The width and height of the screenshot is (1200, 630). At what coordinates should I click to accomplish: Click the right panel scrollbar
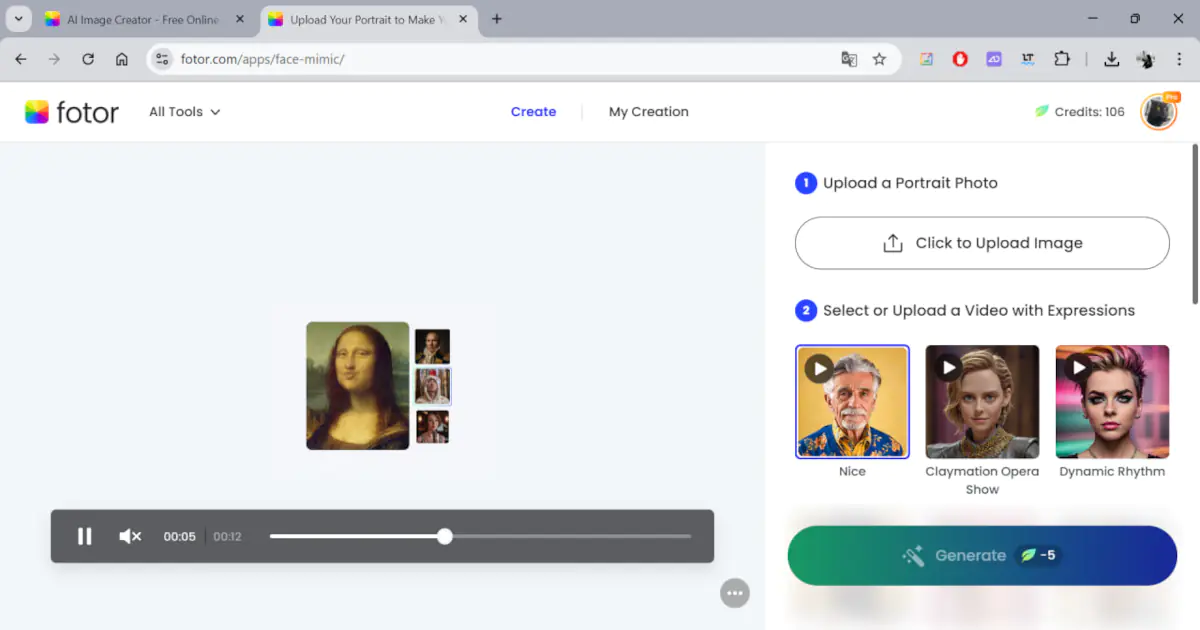pyautogui.click(x=1194, y=224)
